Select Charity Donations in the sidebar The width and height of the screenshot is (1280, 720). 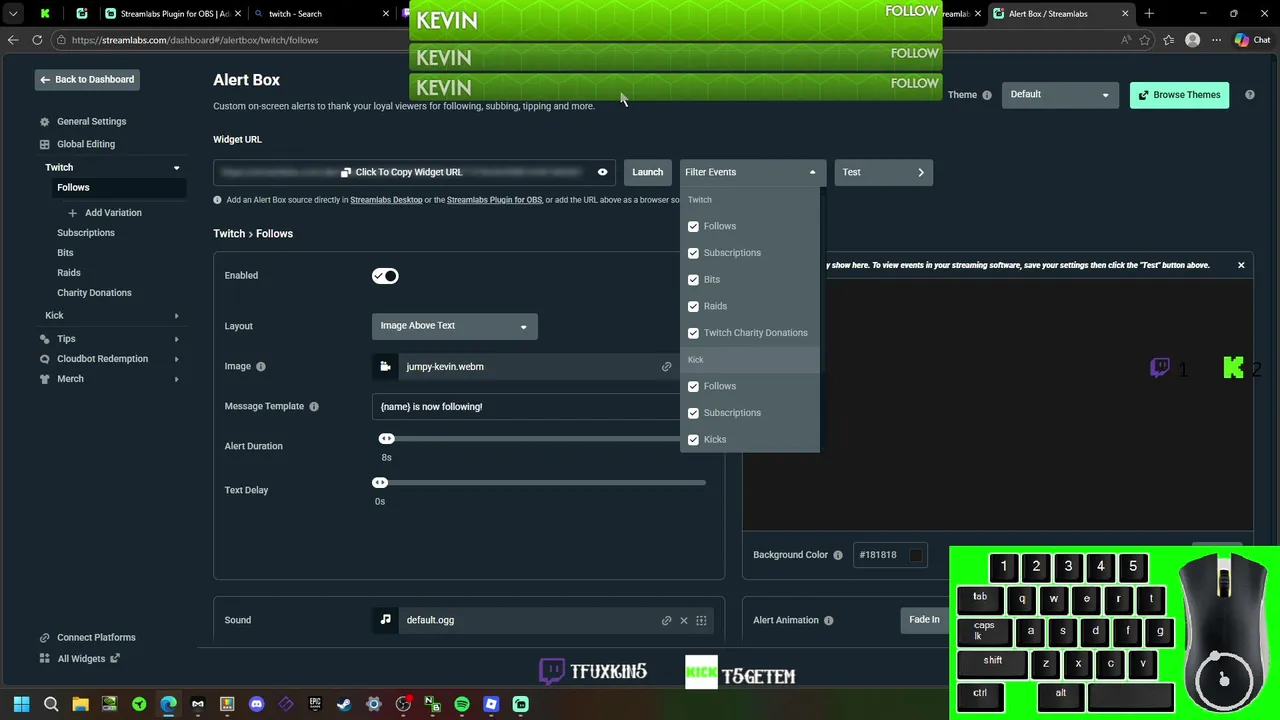coord(94,293)
